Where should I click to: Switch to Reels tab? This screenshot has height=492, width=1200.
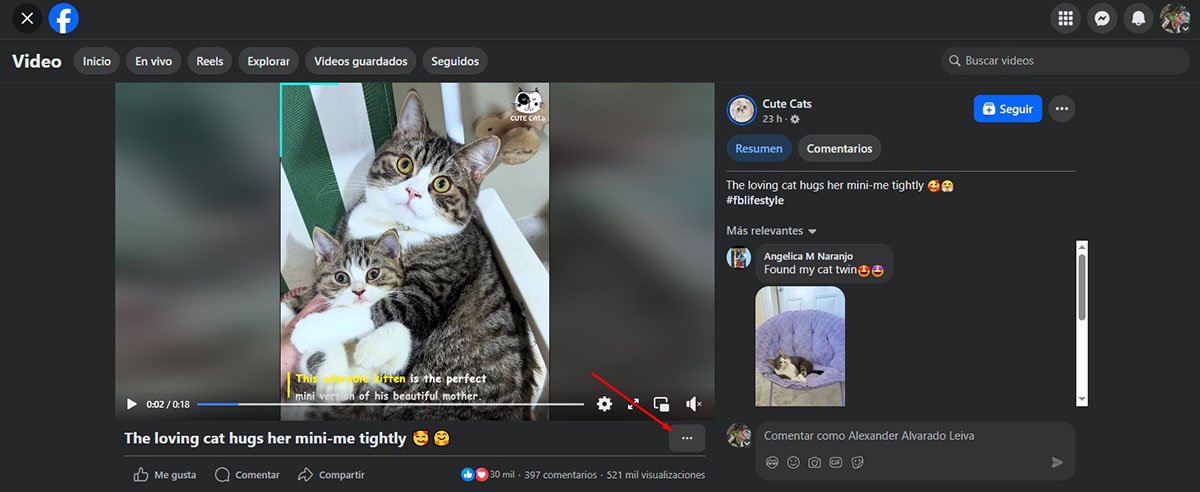click(x=210, y=61)
